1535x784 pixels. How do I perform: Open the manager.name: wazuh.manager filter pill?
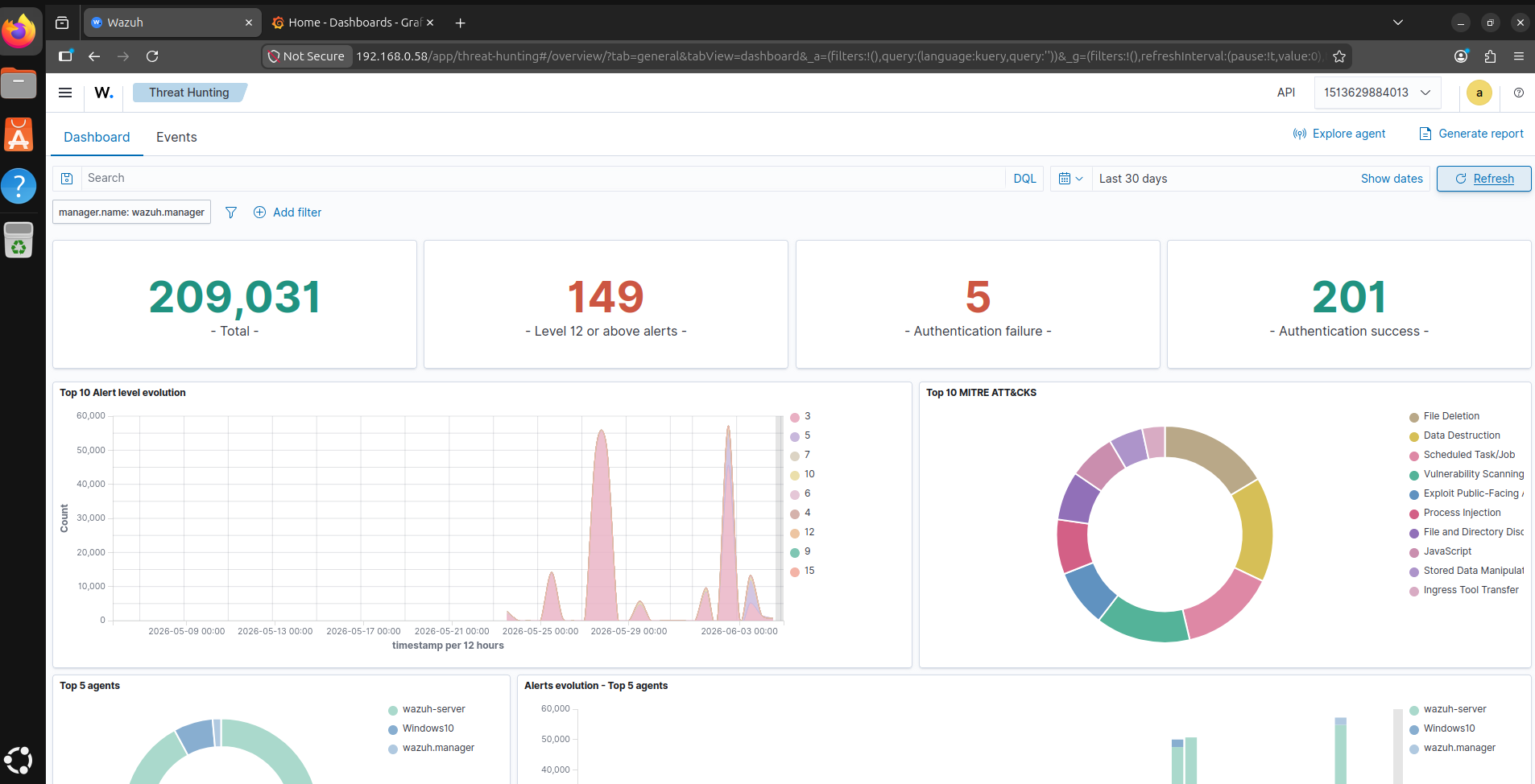point(132,213)
